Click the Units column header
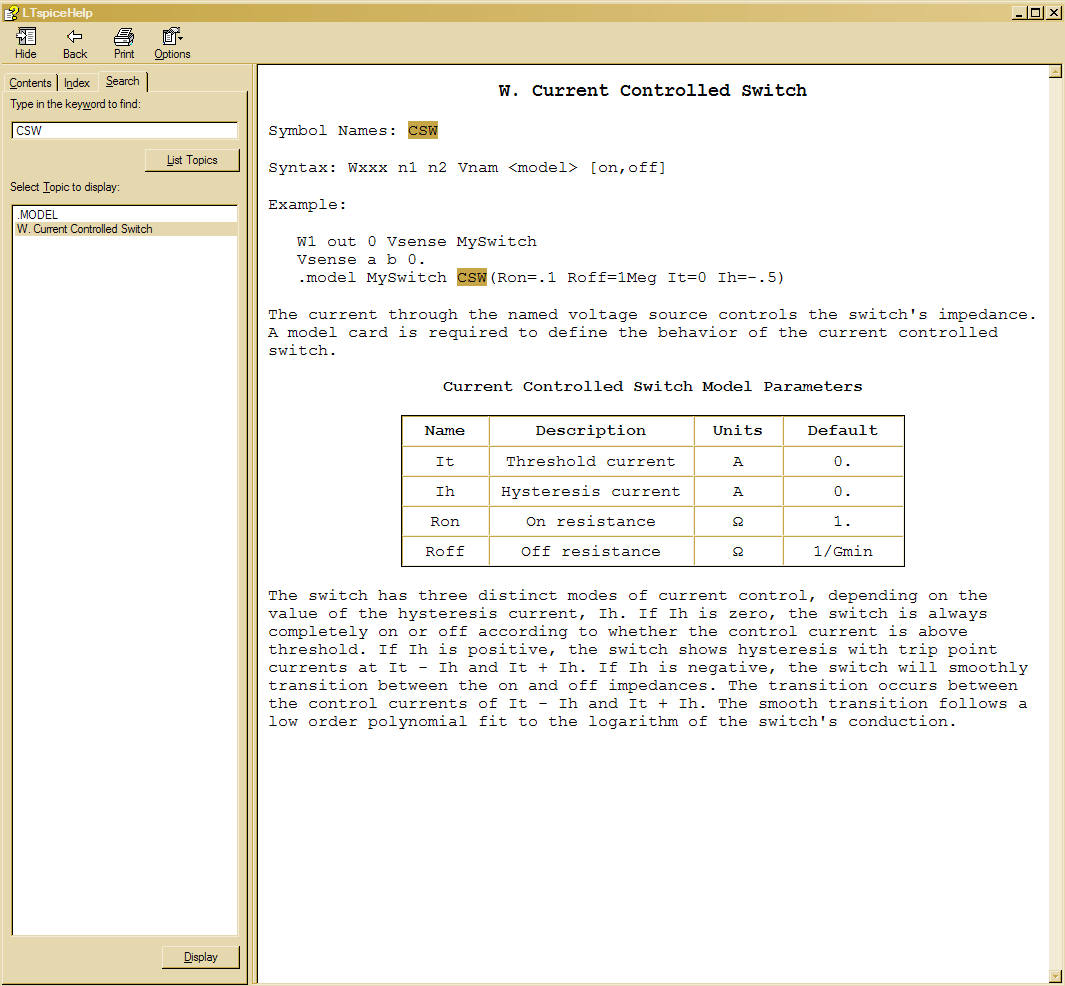The height and width of the screenshot is (986, 1065). coord(738,431)
